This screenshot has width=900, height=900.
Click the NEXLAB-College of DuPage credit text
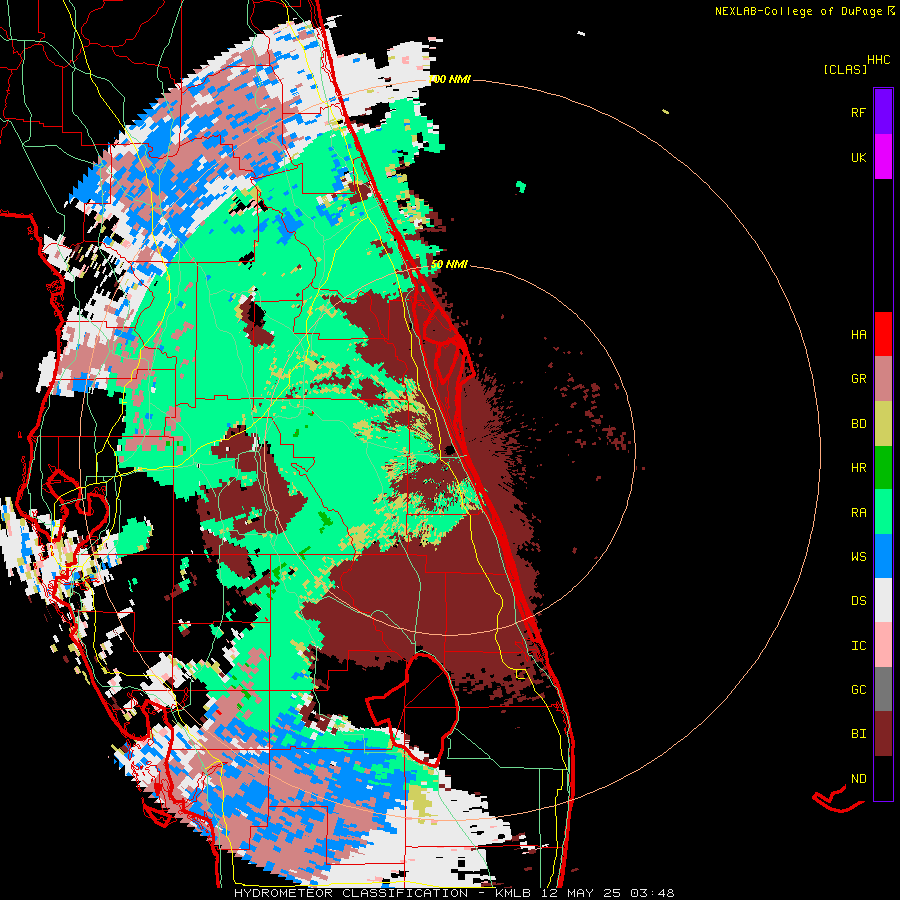[798, 11]
